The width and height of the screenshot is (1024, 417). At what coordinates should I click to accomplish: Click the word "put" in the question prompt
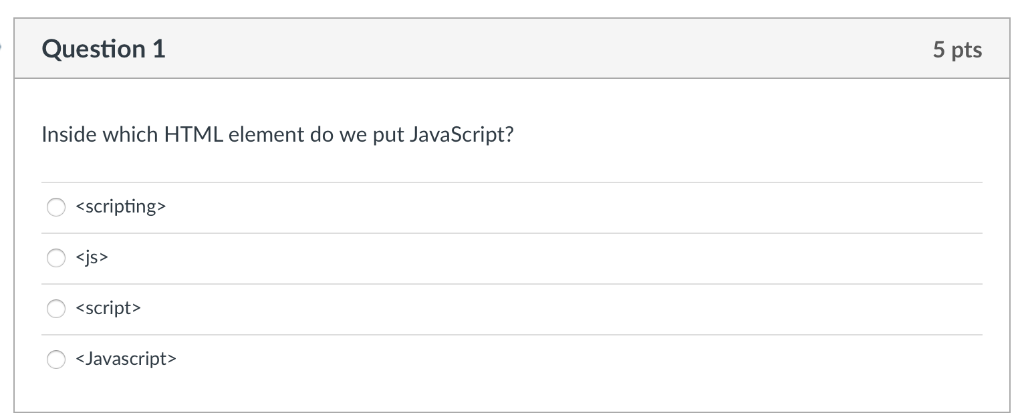tap(388, 136)
